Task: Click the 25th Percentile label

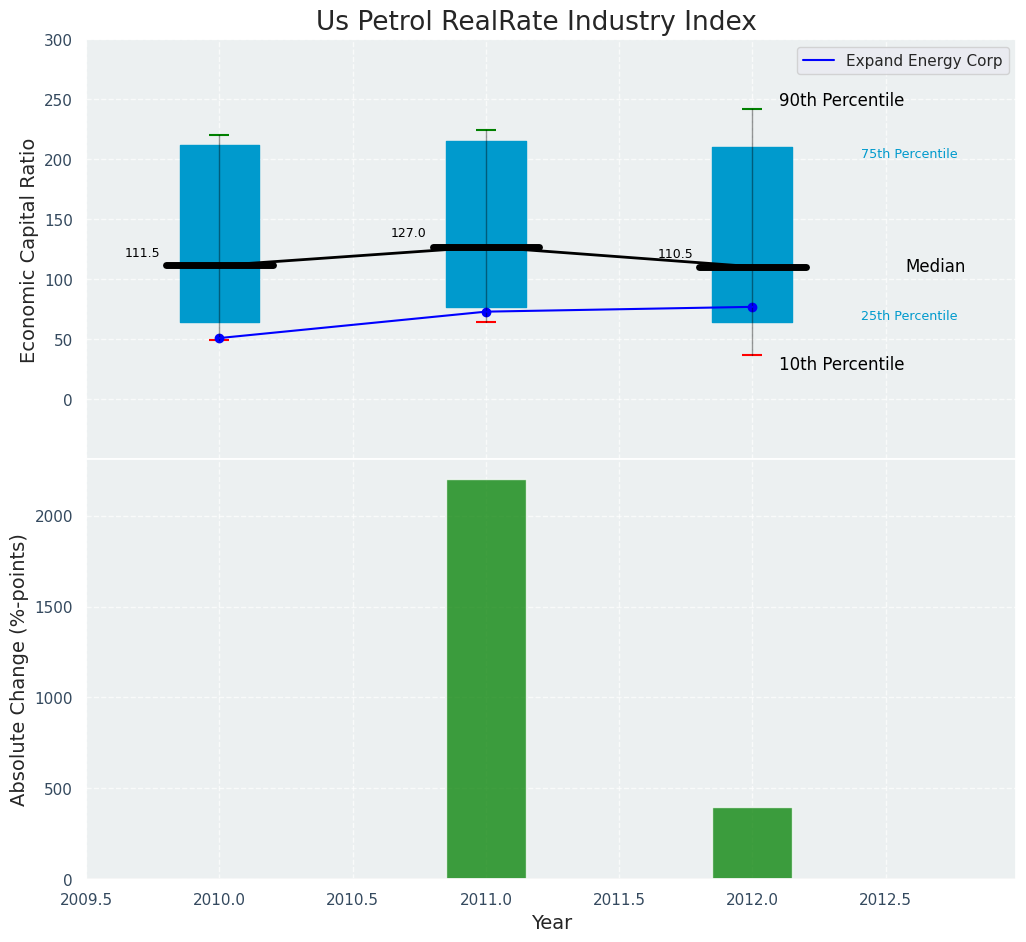Action: [909, 316]
